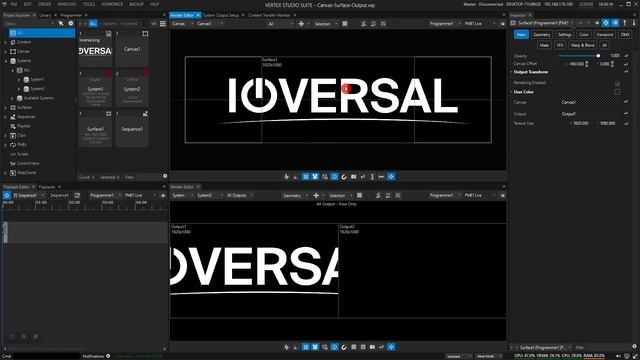The height and width of the screenshot is (360, 640).
Task: Select the ioversal.png content thumbnail
Action: coord(95,49)
